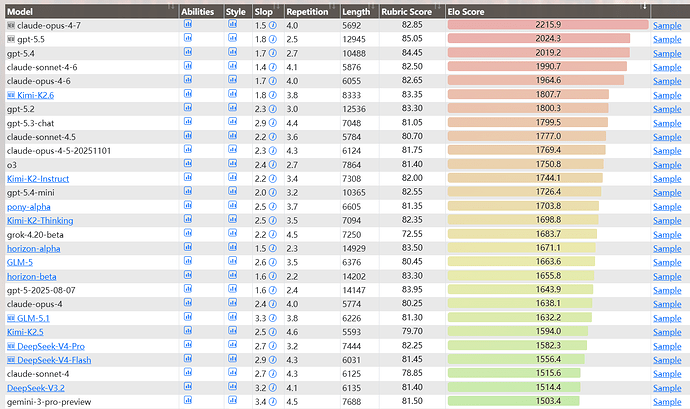690x409 pixels.
Task: Open the Kimi-K2-Instruct model link
Action: coord(38,179)
